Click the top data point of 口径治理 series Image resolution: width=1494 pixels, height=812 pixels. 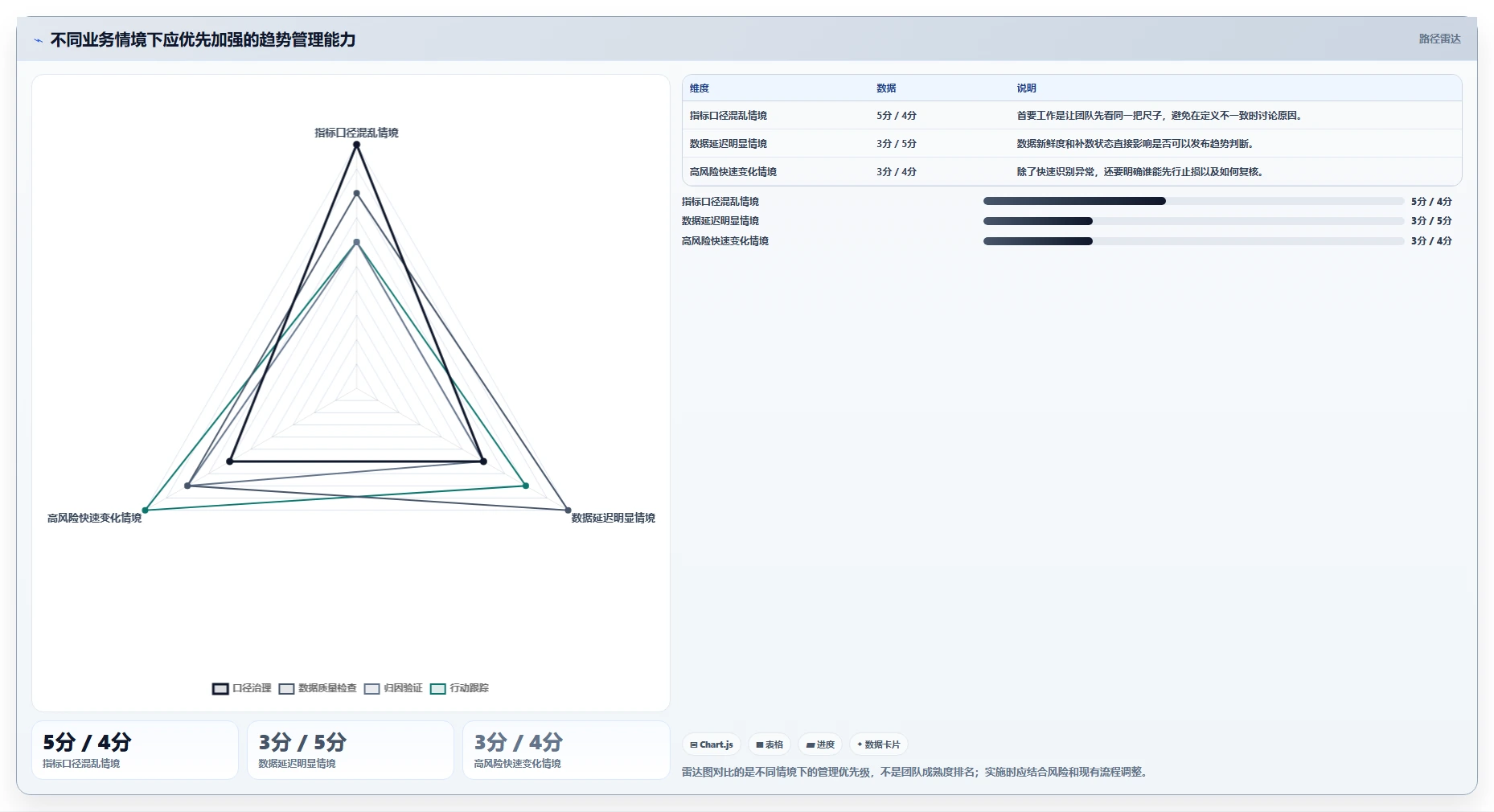coord(356,145)
